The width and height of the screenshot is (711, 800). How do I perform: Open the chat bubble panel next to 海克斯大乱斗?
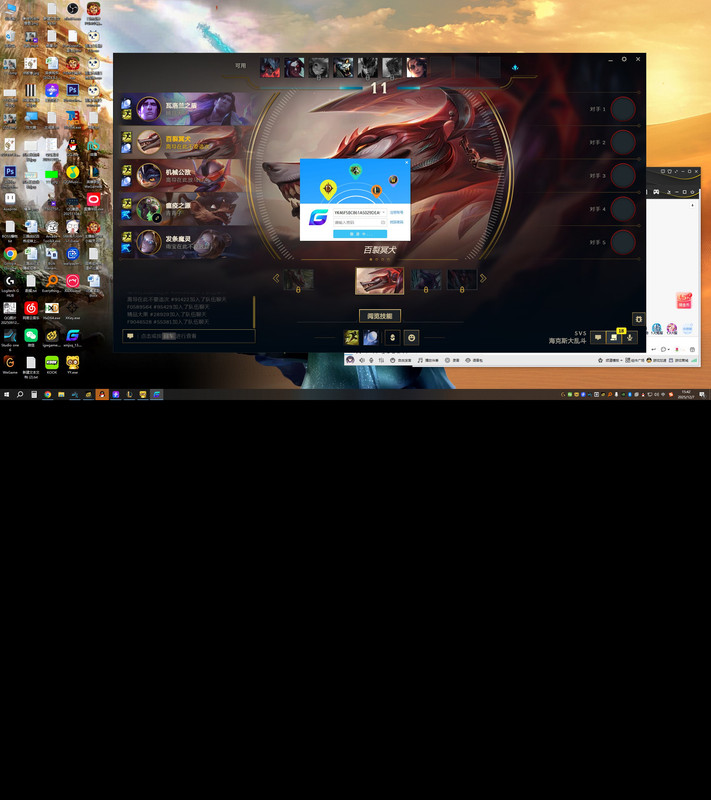598,337
